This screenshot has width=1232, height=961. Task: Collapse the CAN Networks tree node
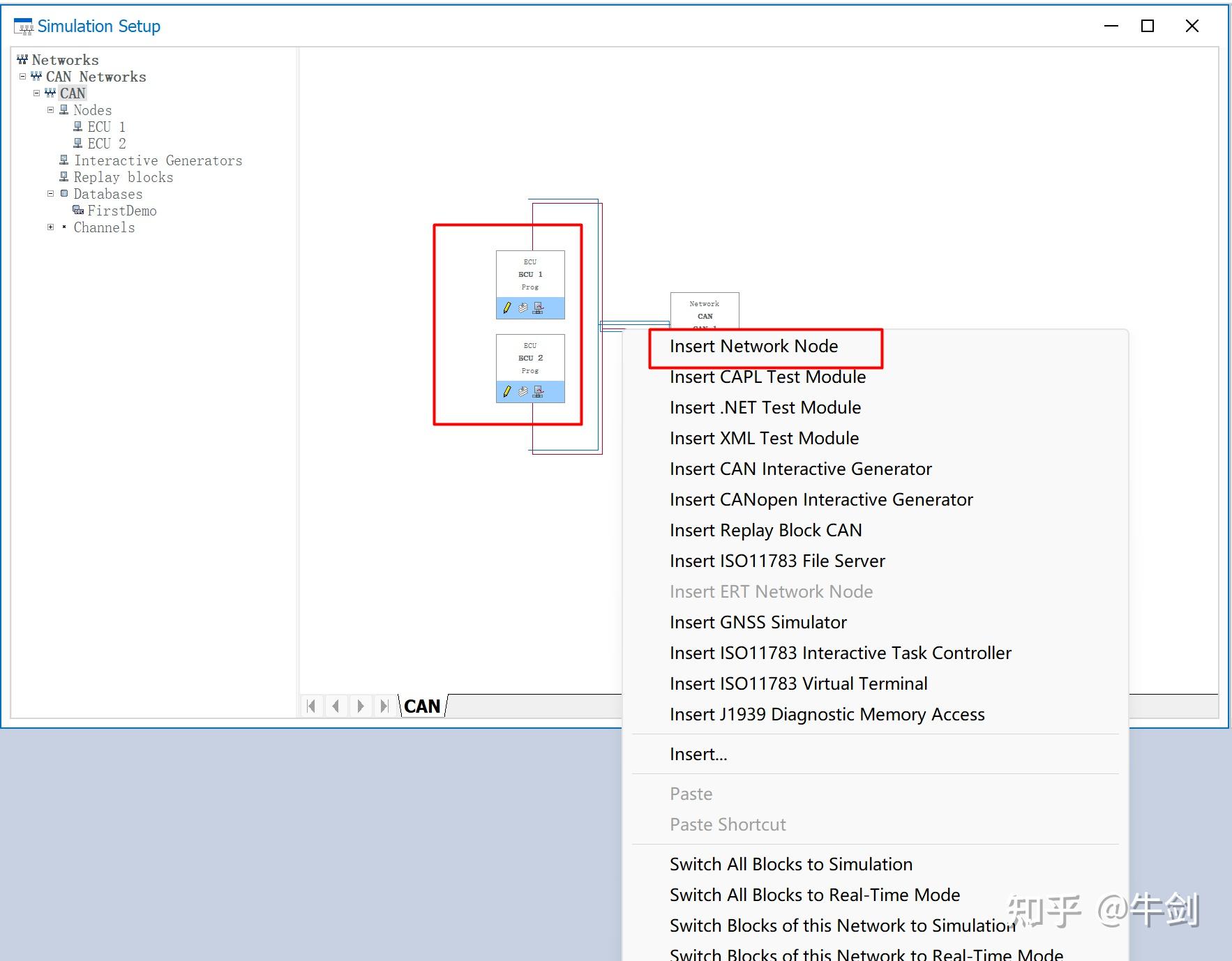[x=22, y=76]
